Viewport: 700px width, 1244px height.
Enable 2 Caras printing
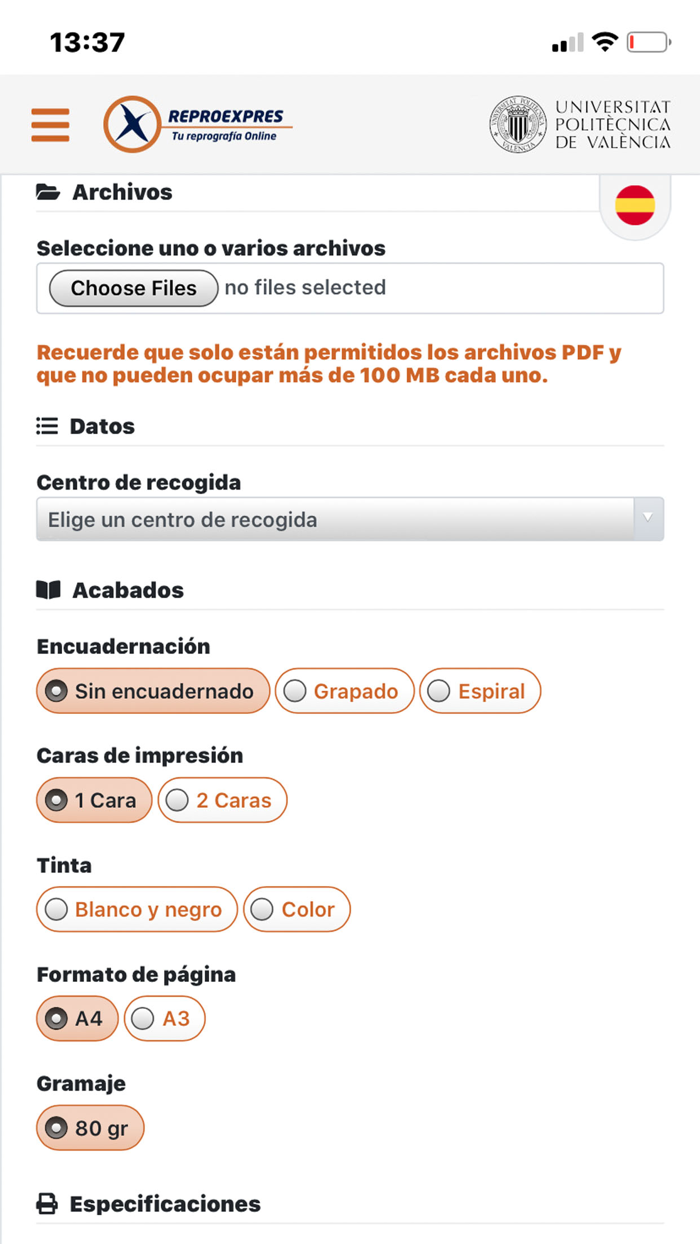tap(222, 800)
